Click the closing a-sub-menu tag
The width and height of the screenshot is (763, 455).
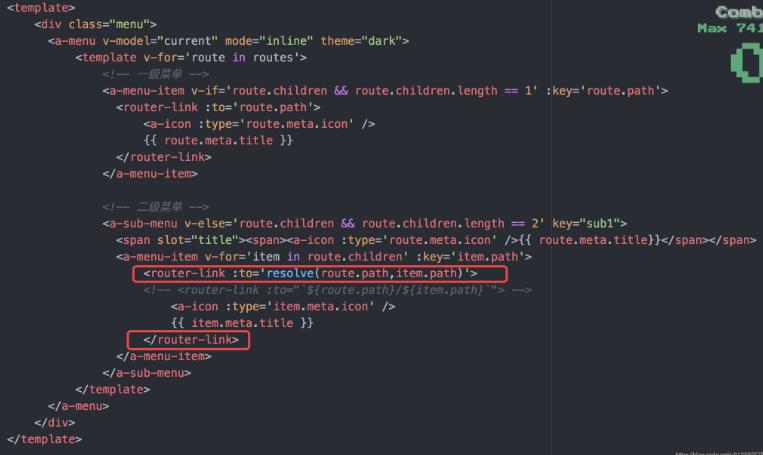(146, 373)
